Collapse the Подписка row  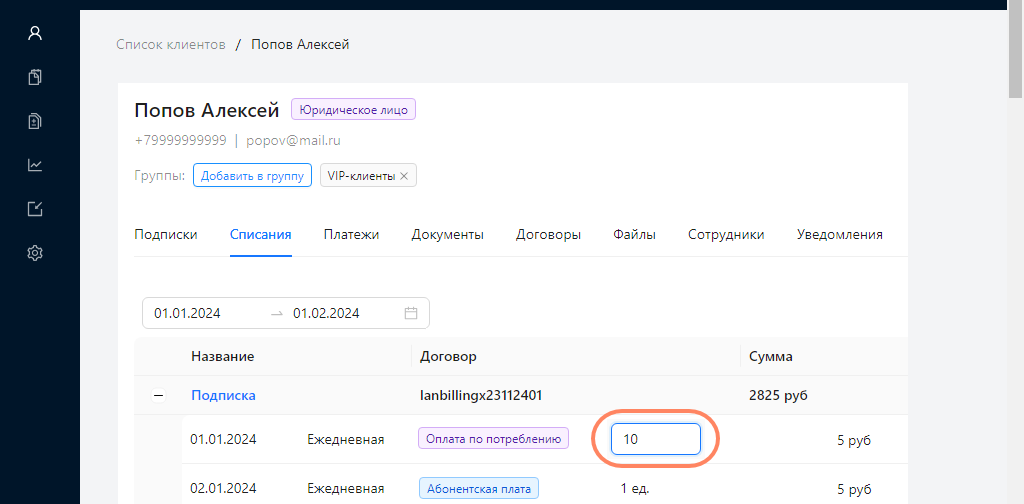158,396
